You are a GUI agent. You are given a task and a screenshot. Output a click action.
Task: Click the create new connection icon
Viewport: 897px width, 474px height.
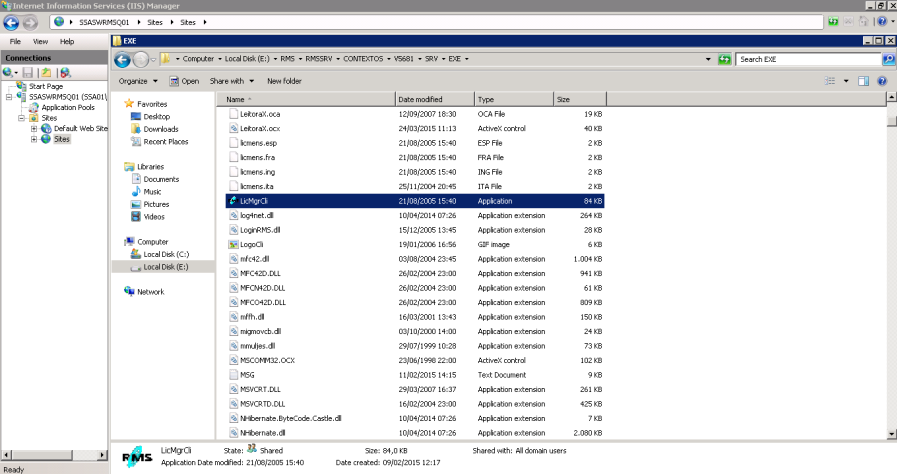(7, 73)
